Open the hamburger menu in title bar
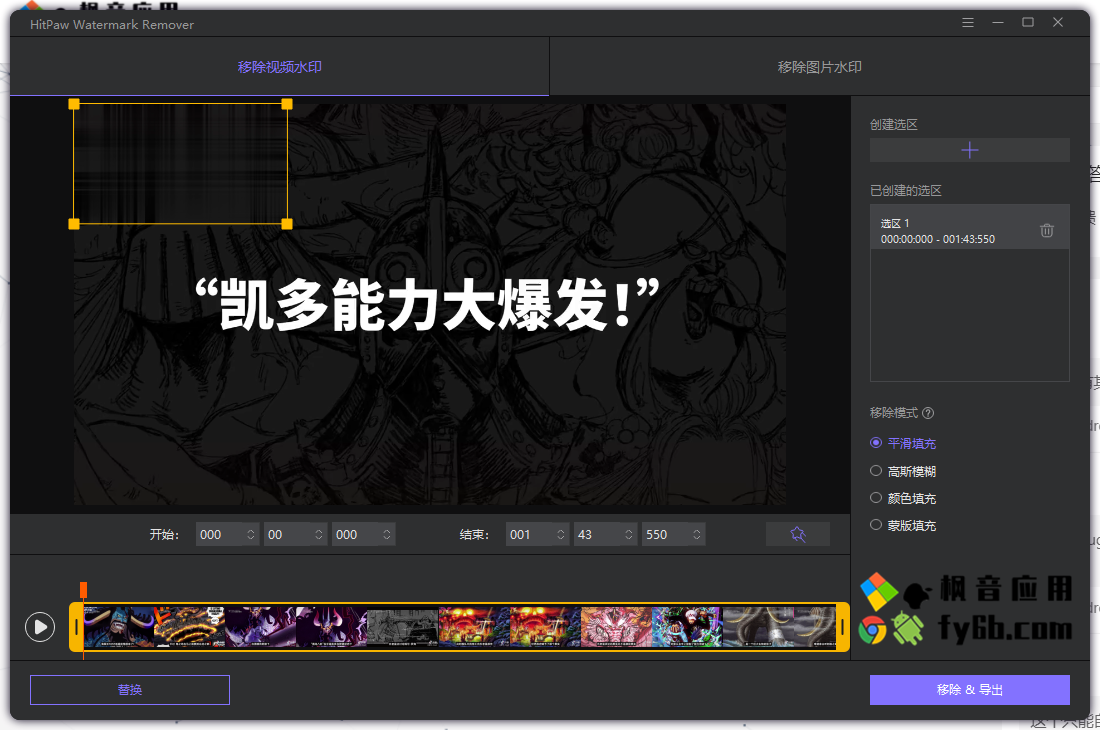1100x730 pixels. point(967,22)
